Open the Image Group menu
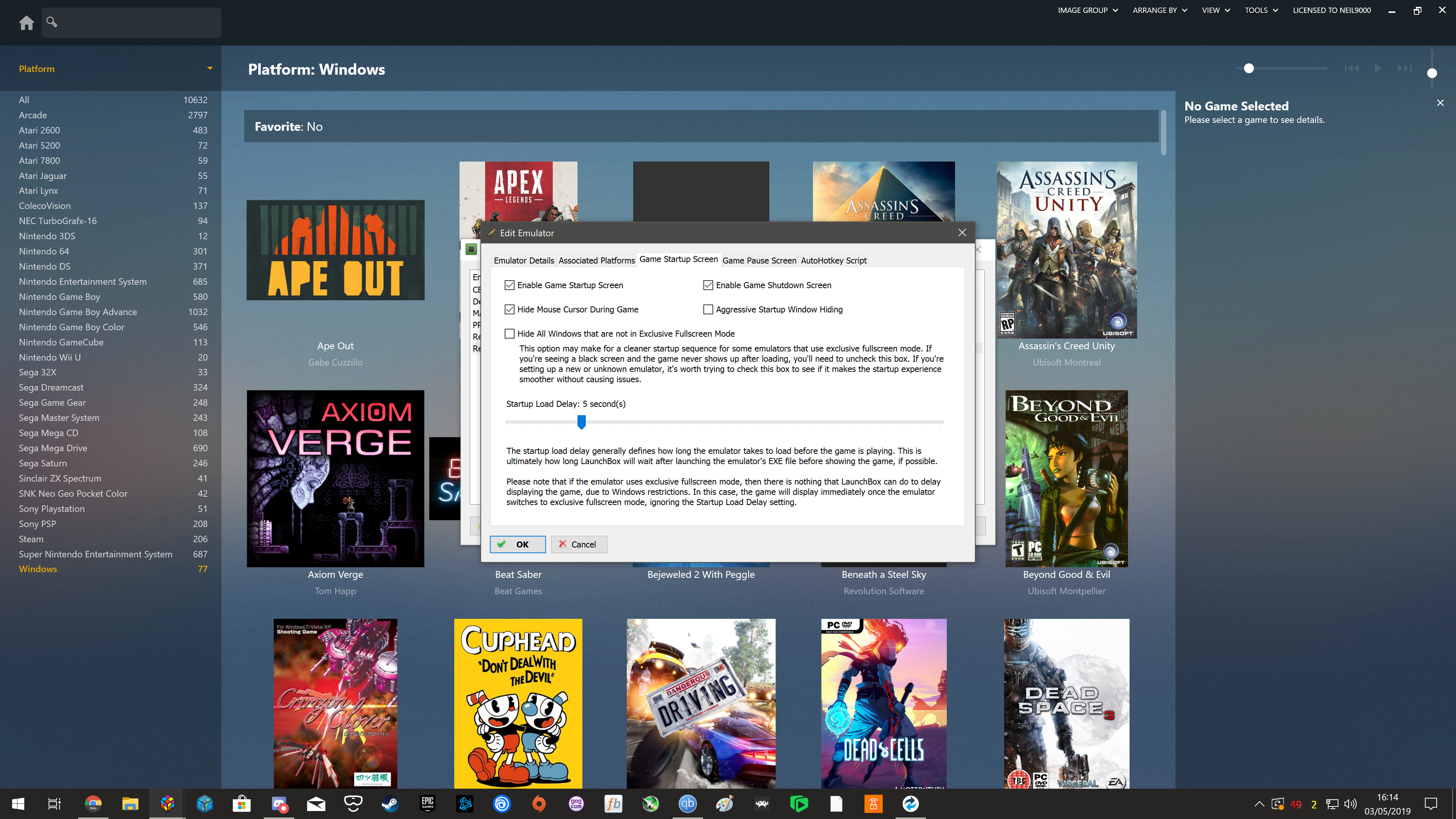Viewport: 1456px width, 819px height. tap(1087, 10)
